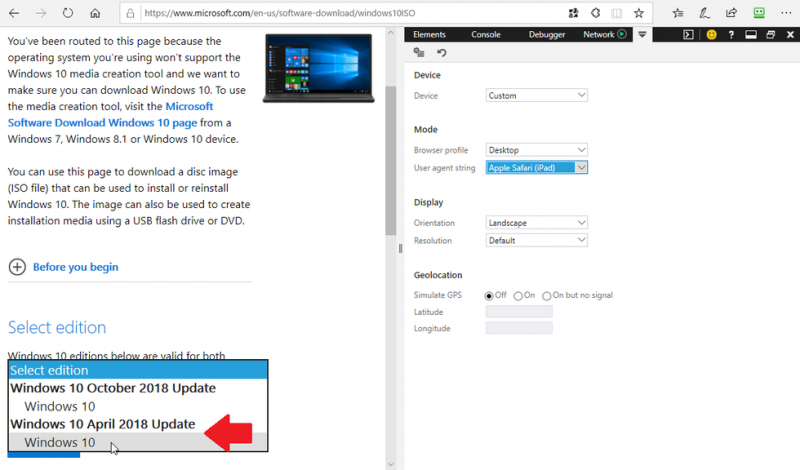
Task: Dock DevTools to bottom icon
Action: click(x=751, y=35)
